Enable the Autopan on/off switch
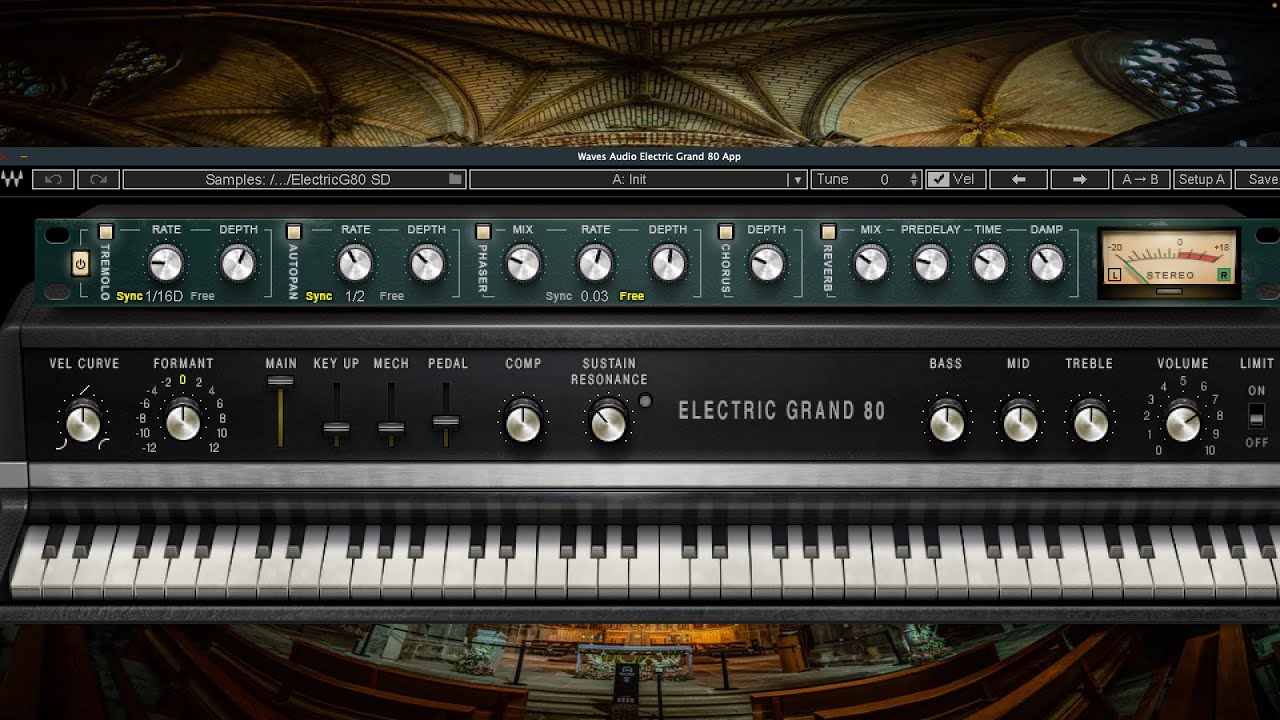The image size is (1280, 720). point(294,232)
